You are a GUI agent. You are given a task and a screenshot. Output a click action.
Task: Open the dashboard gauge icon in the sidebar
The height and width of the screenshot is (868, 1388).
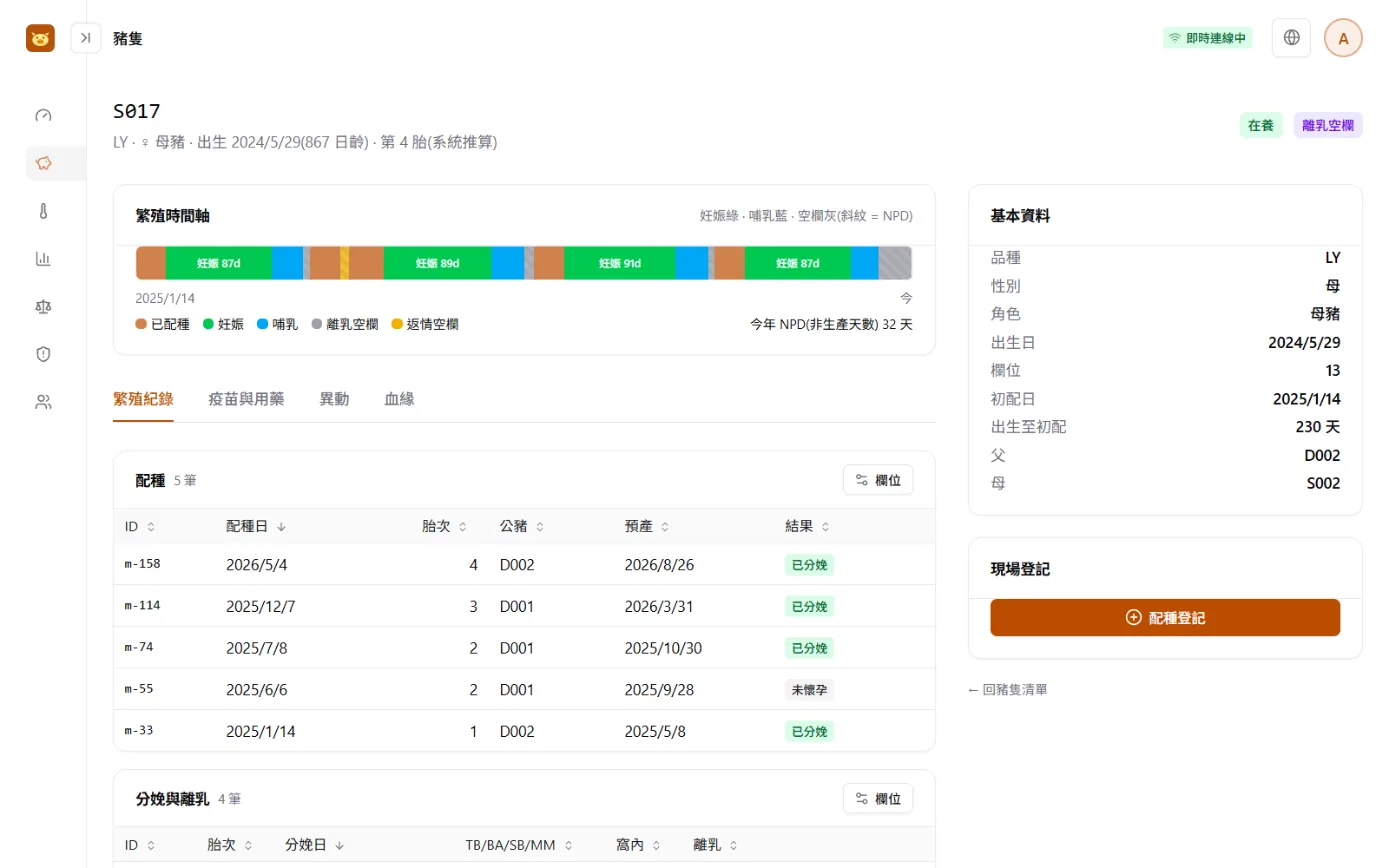pos(43,115)
